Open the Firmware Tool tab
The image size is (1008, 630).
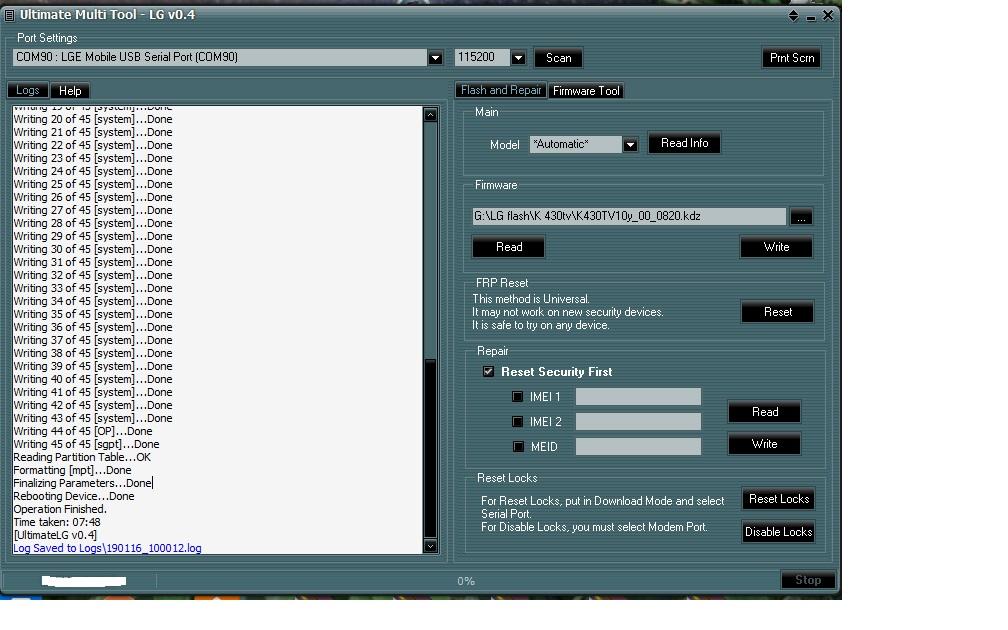coord(586,91)
